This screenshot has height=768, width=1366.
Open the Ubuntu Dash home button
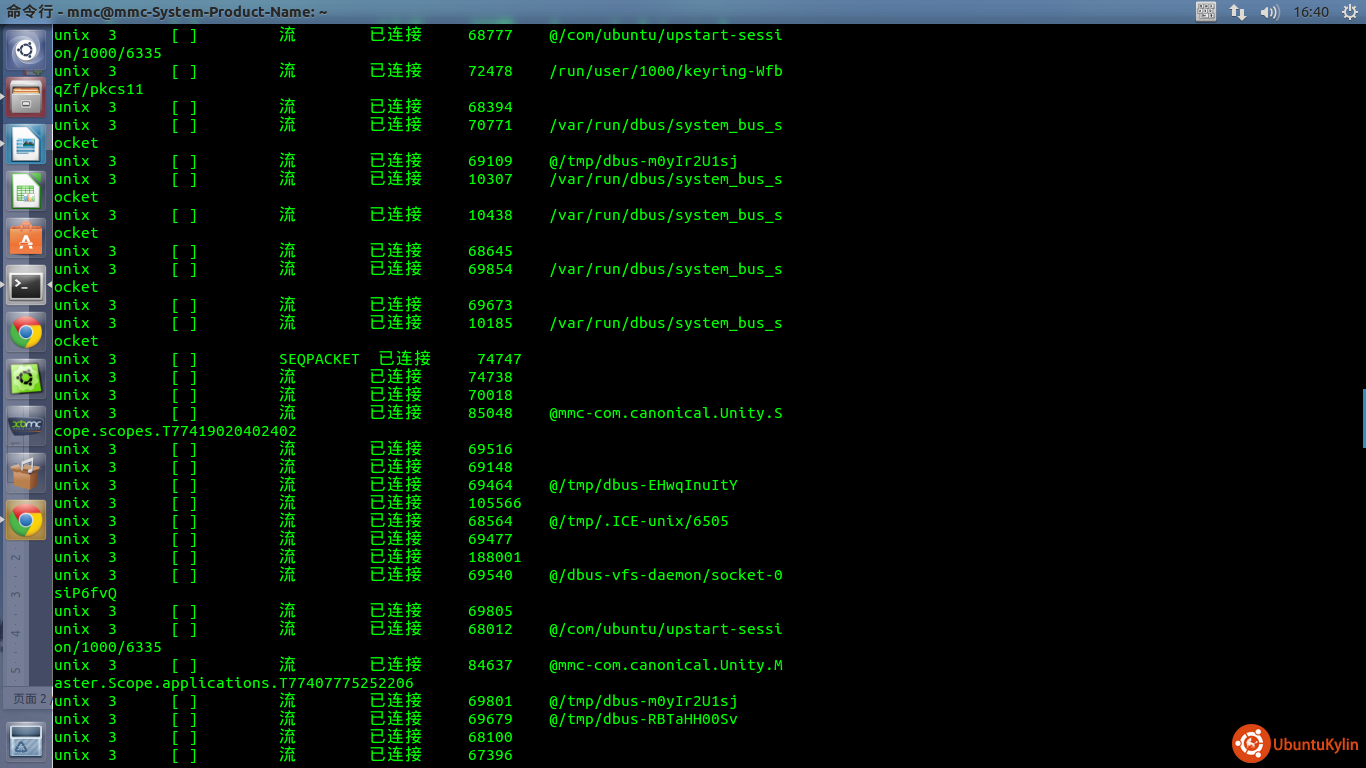coord(26,48)
